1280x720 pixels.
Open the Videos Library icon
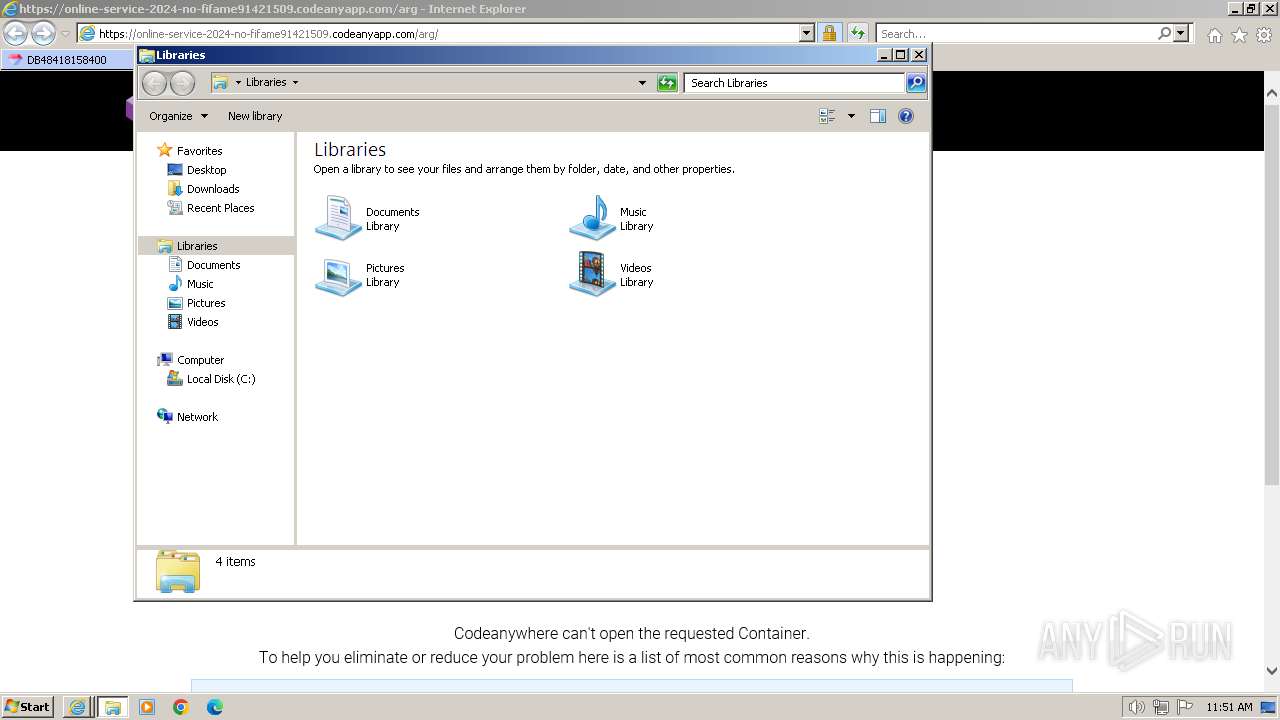pyautogui.click(x=592, y=274)
